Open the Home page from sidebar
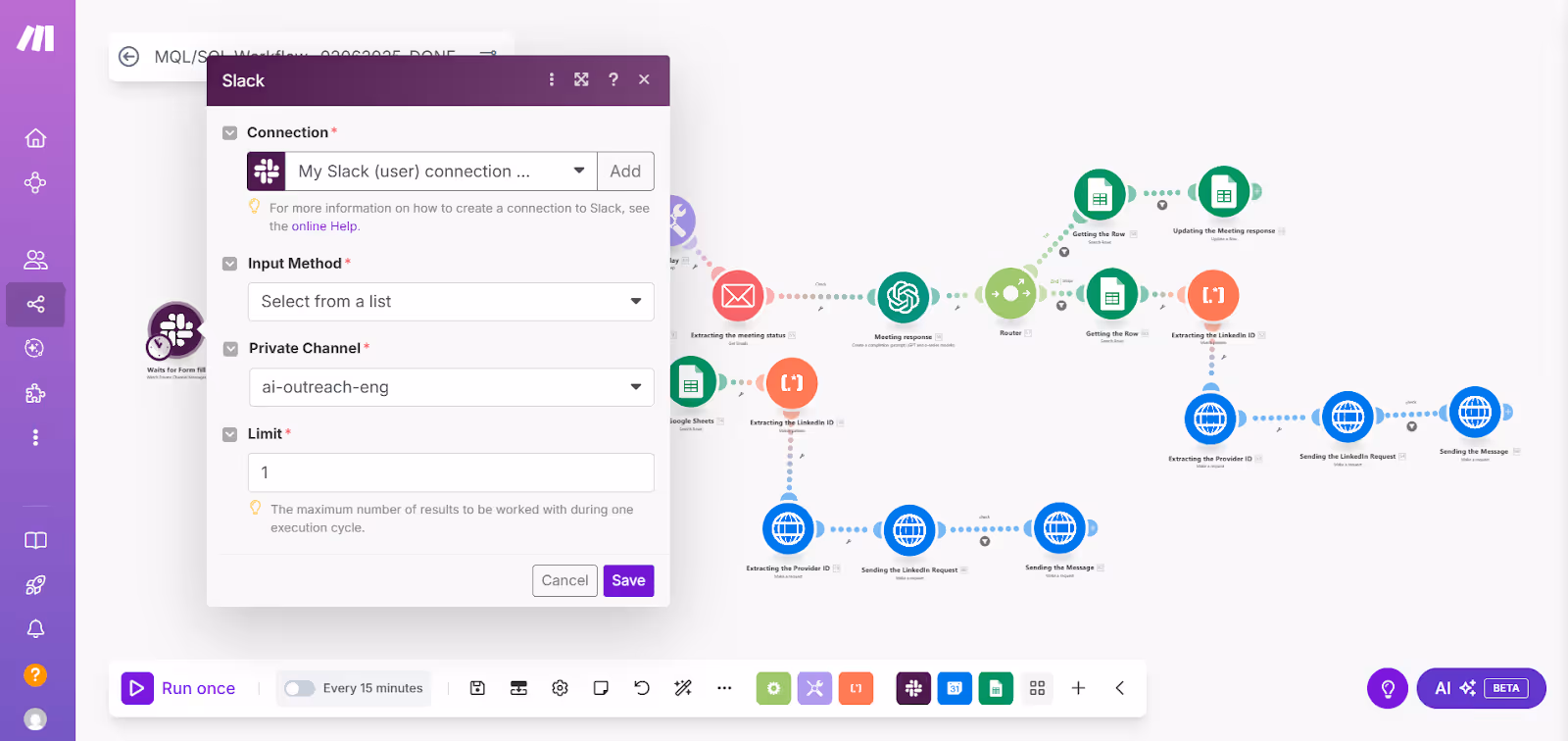Screen dimensions: 1568x741 point(35,138)
